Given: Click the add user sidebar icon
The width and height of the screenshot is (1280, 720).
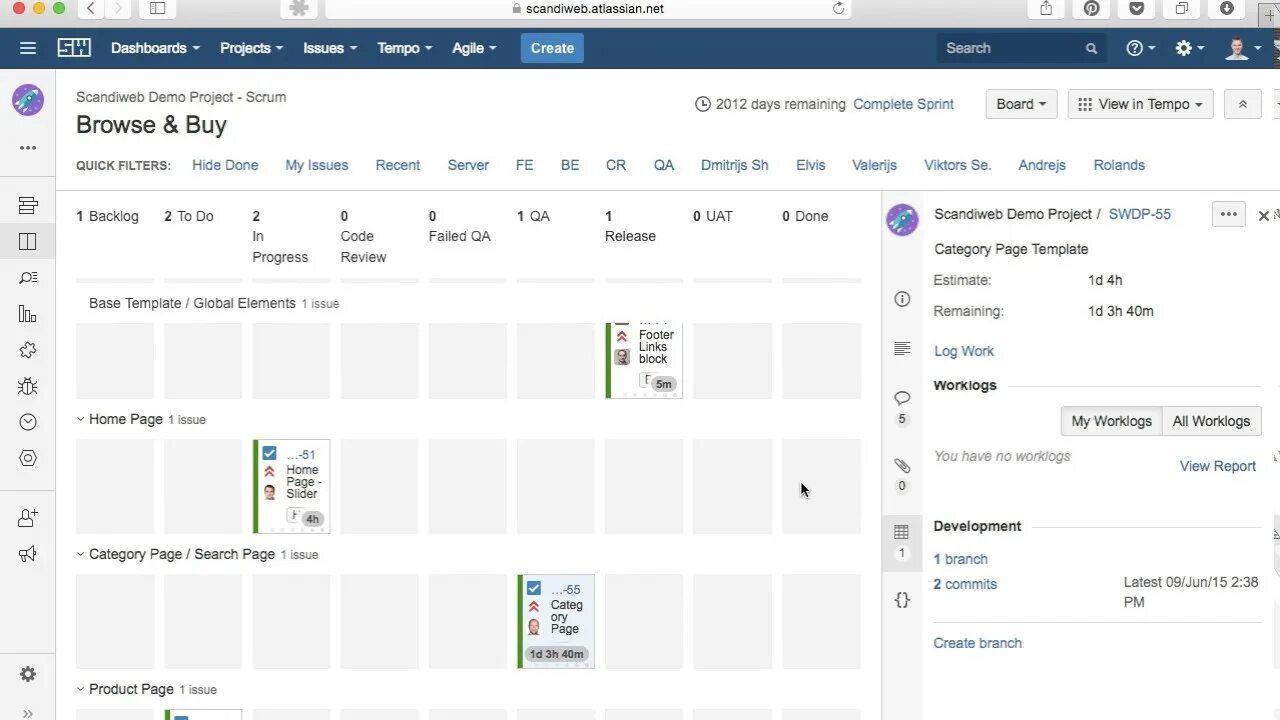Looking at the screenshot, I should tap(28, 518).
